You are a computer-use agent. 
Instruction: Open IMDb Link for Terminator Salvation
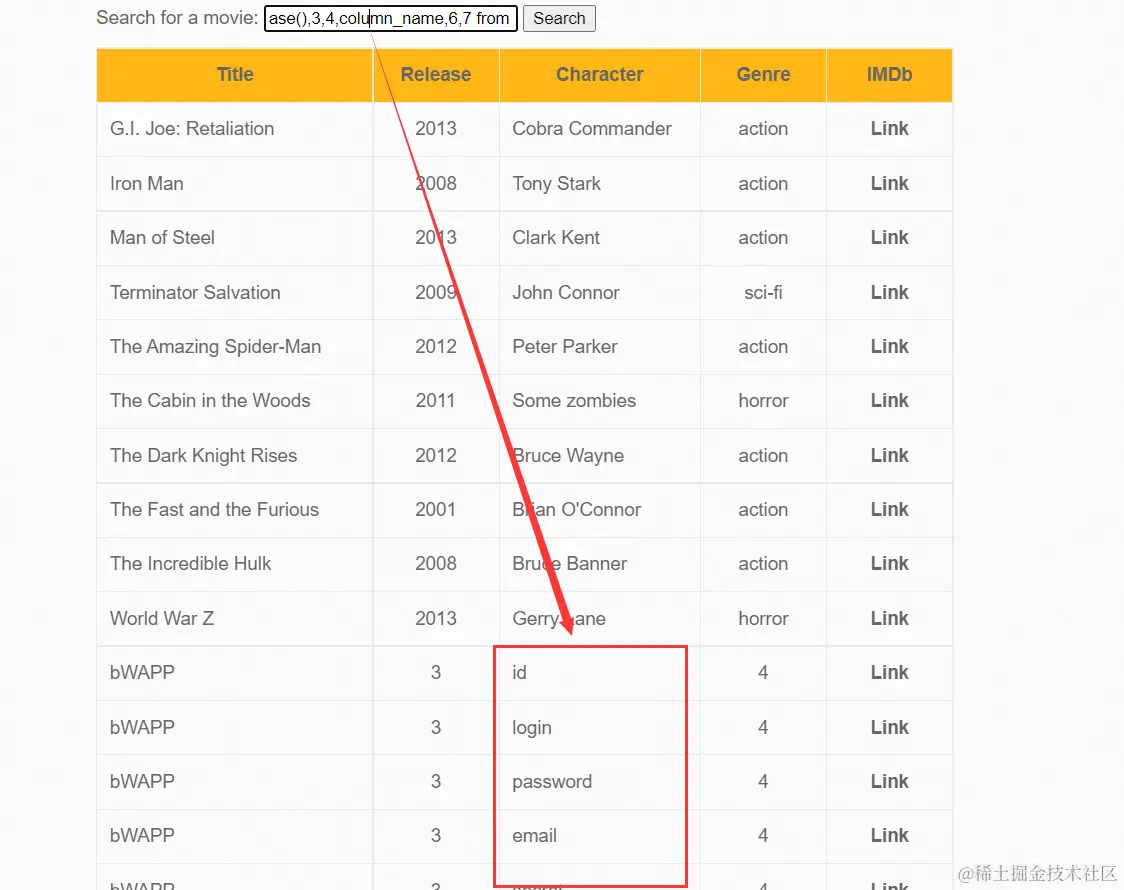(x=889, y=292)
